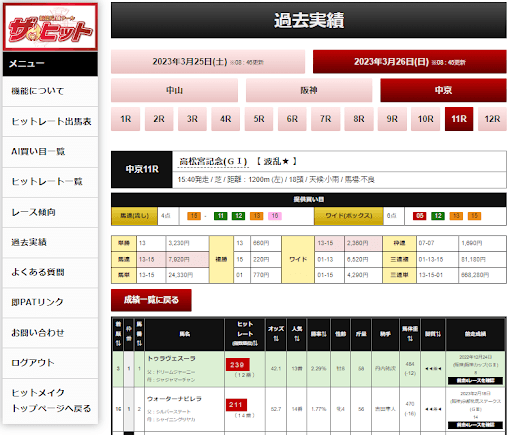512x435 pixels.
Task: Select the 中山 racecourse tab
Action: tap(174, 90)
